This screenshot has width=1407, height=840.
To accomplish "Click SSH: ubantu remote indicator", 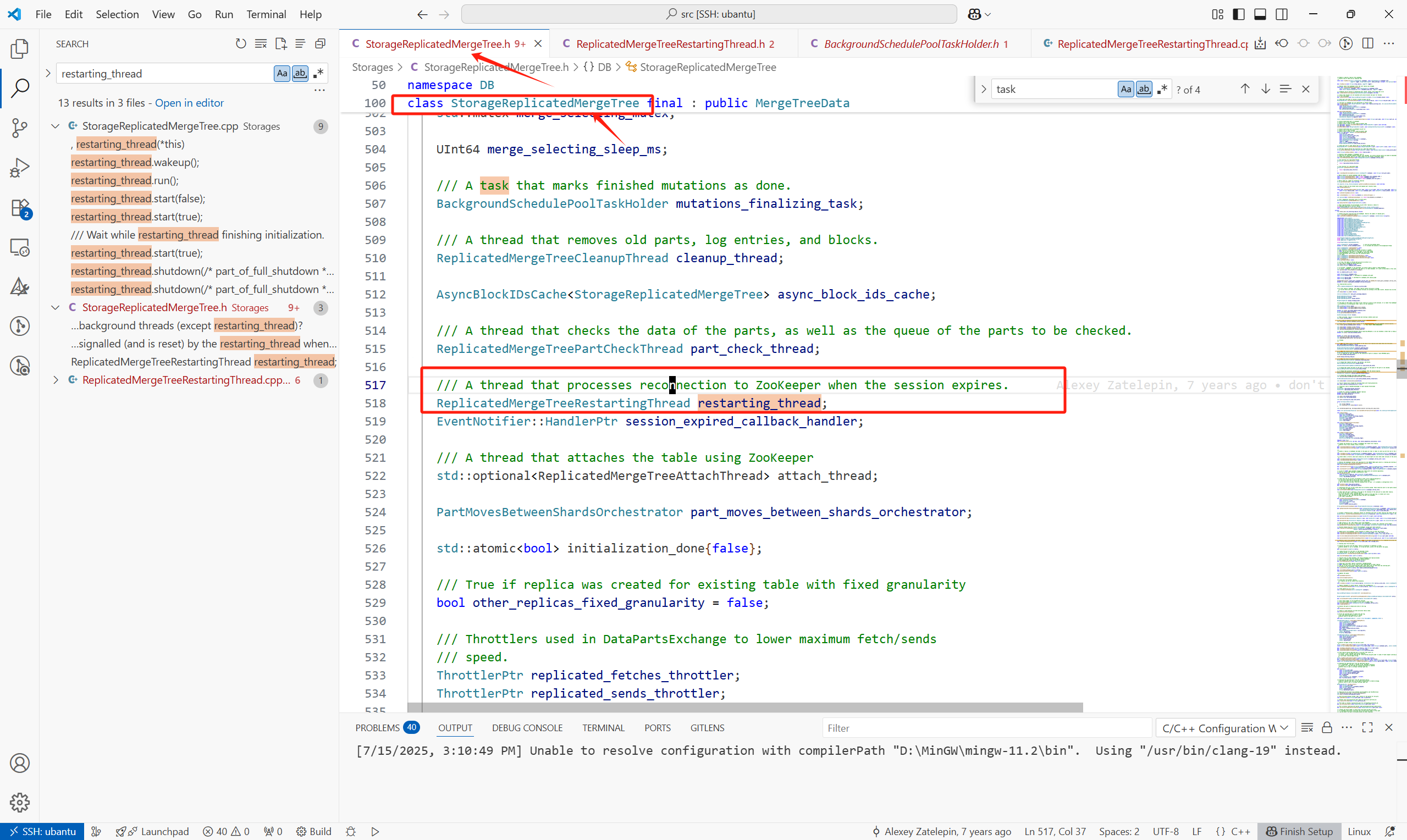I will [42, 831].
